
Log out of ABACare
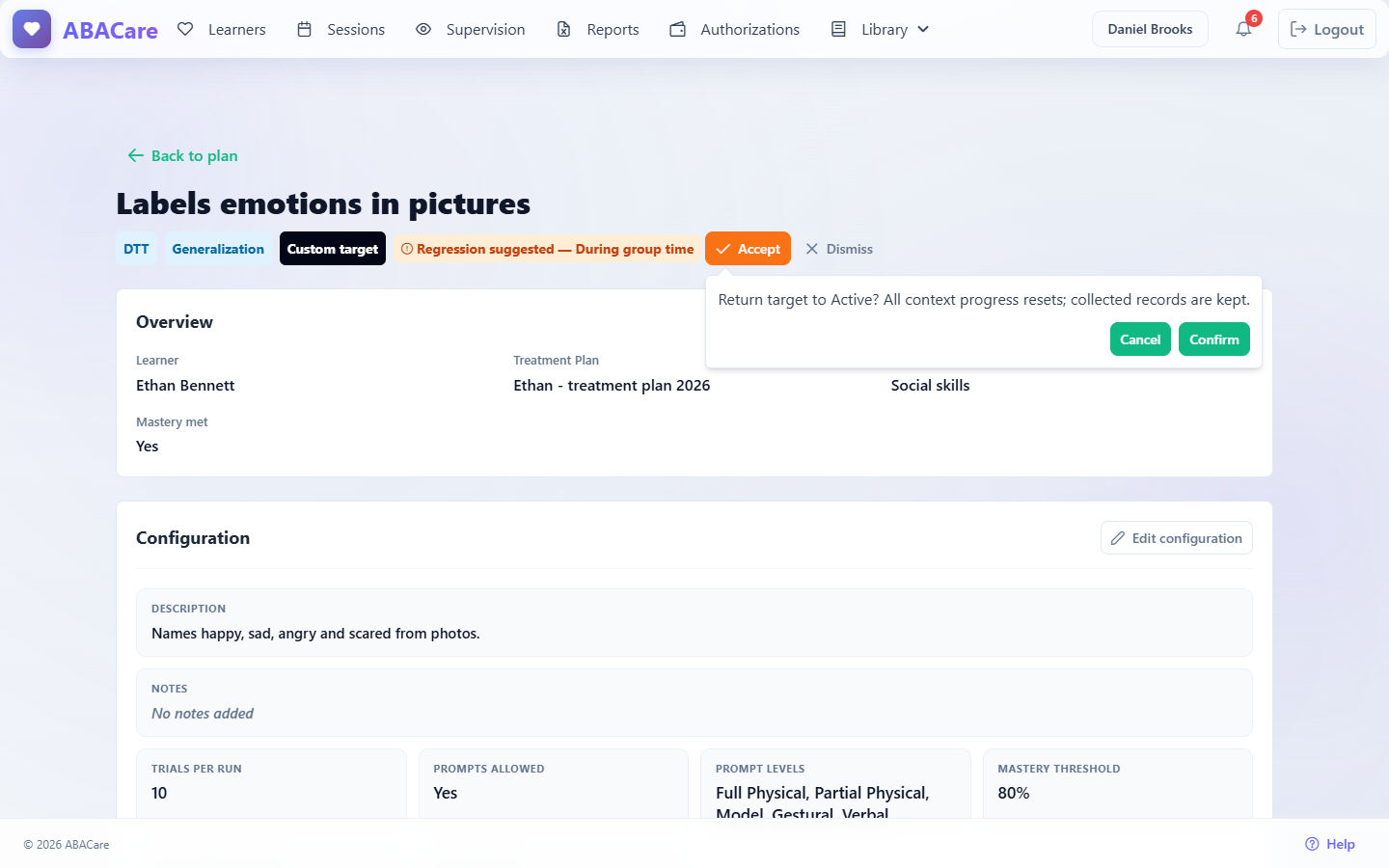(1327, 29)
